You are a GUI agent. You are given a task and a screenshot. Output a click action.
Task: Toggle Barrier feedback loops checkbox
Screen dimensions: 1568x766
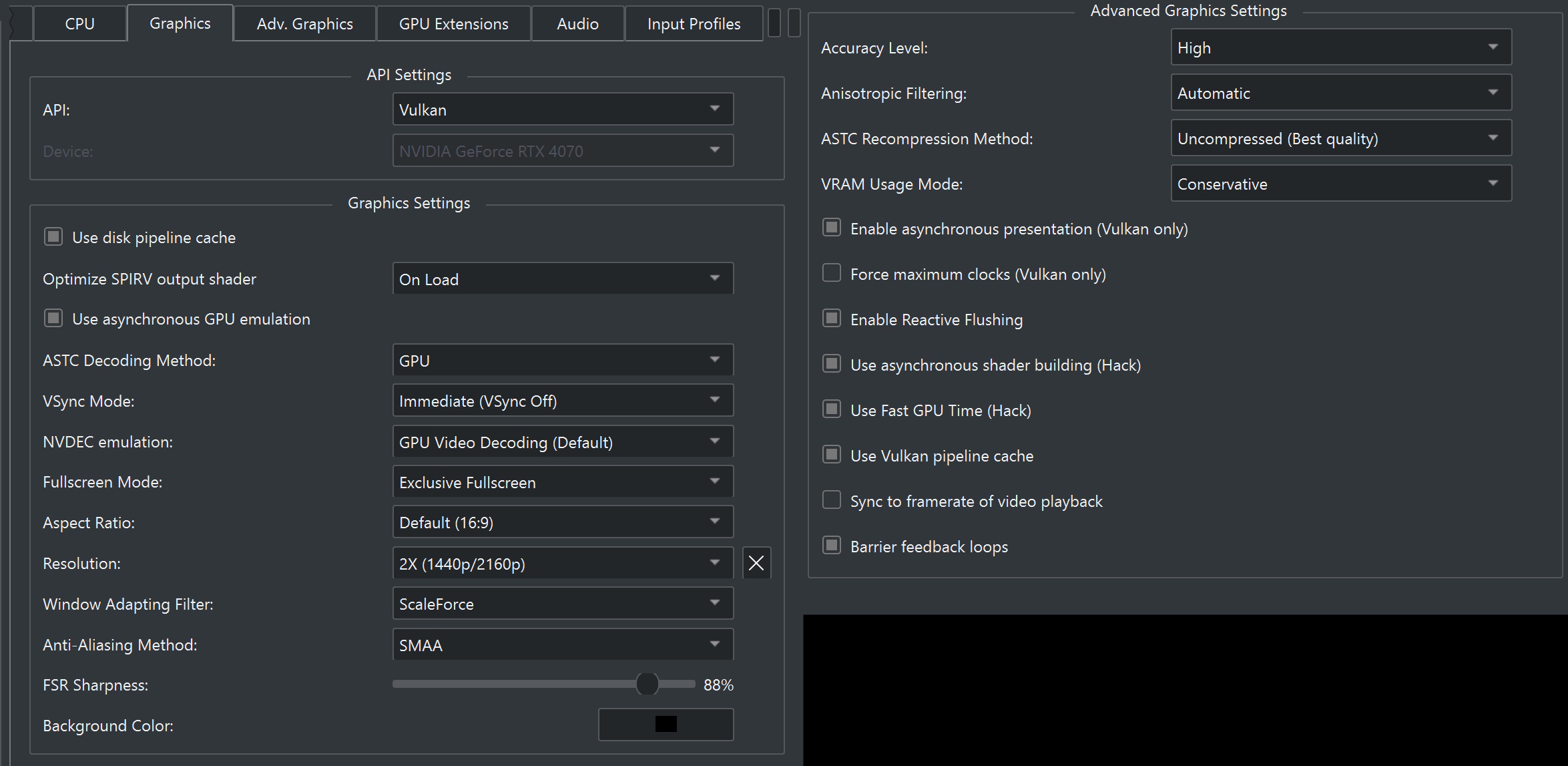[x=832, y=546]
